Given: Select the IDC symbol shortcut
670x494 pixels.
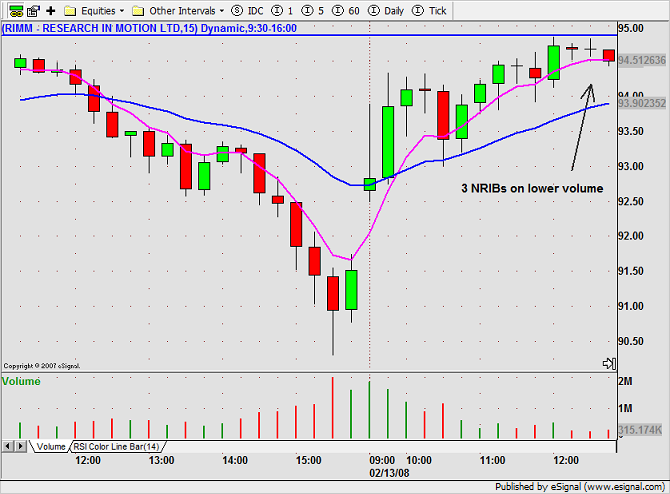Looking at the screenshot, I should tap(247, 11).
